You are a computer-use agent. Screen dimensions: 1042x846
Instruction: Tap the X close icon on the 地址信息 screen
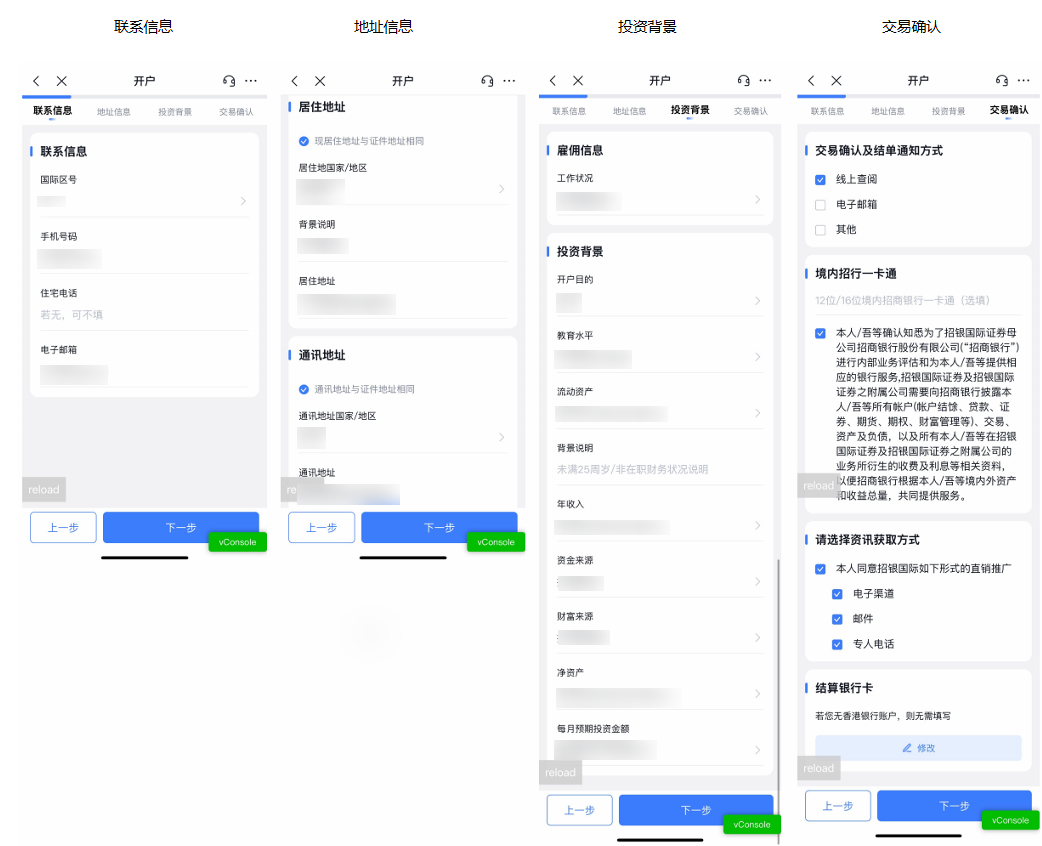320,81
